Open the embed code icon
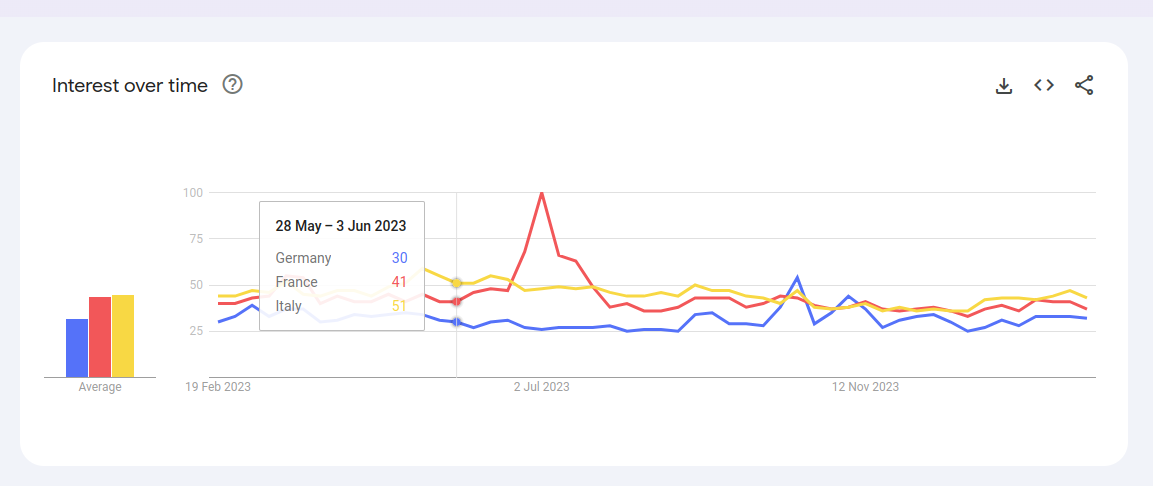This screenshot has height=486, width=1153. [1044, 86]
